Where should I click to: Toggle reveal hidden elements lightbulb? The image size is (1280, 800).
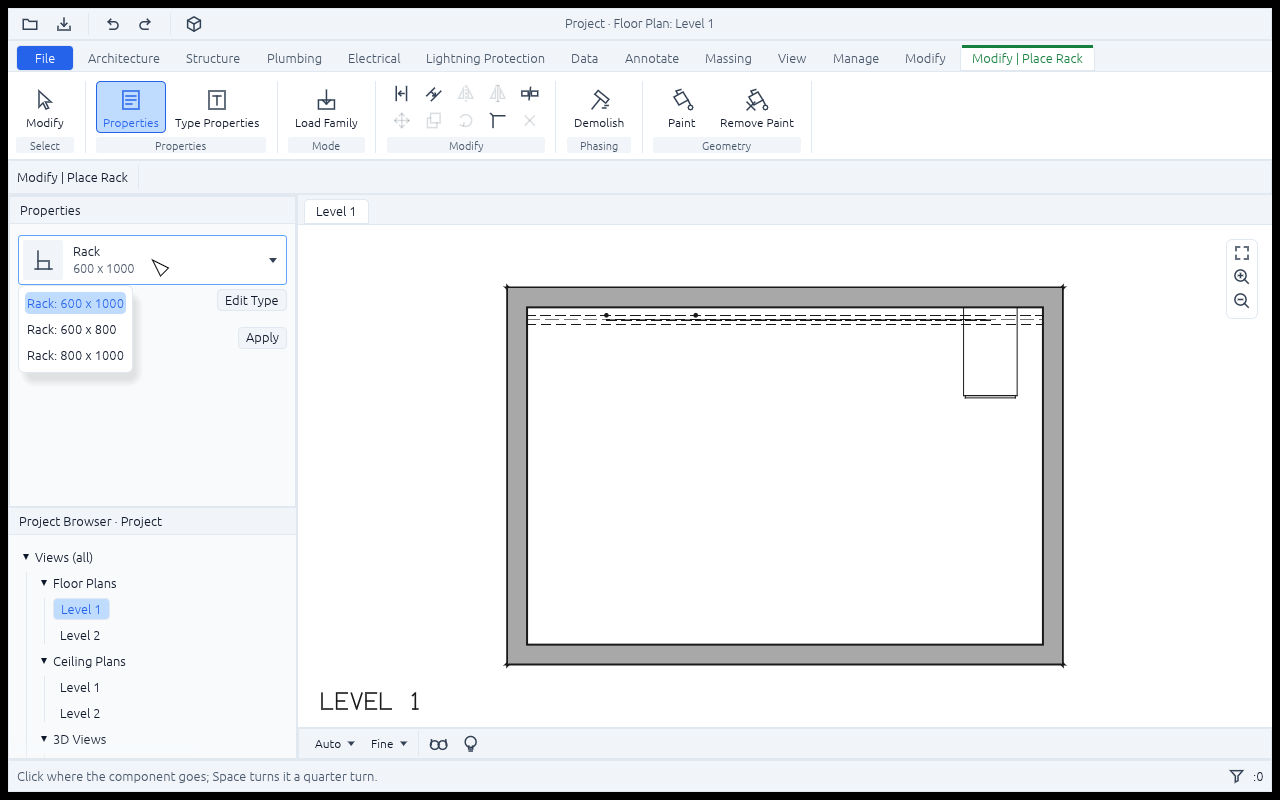coord(470,744)
